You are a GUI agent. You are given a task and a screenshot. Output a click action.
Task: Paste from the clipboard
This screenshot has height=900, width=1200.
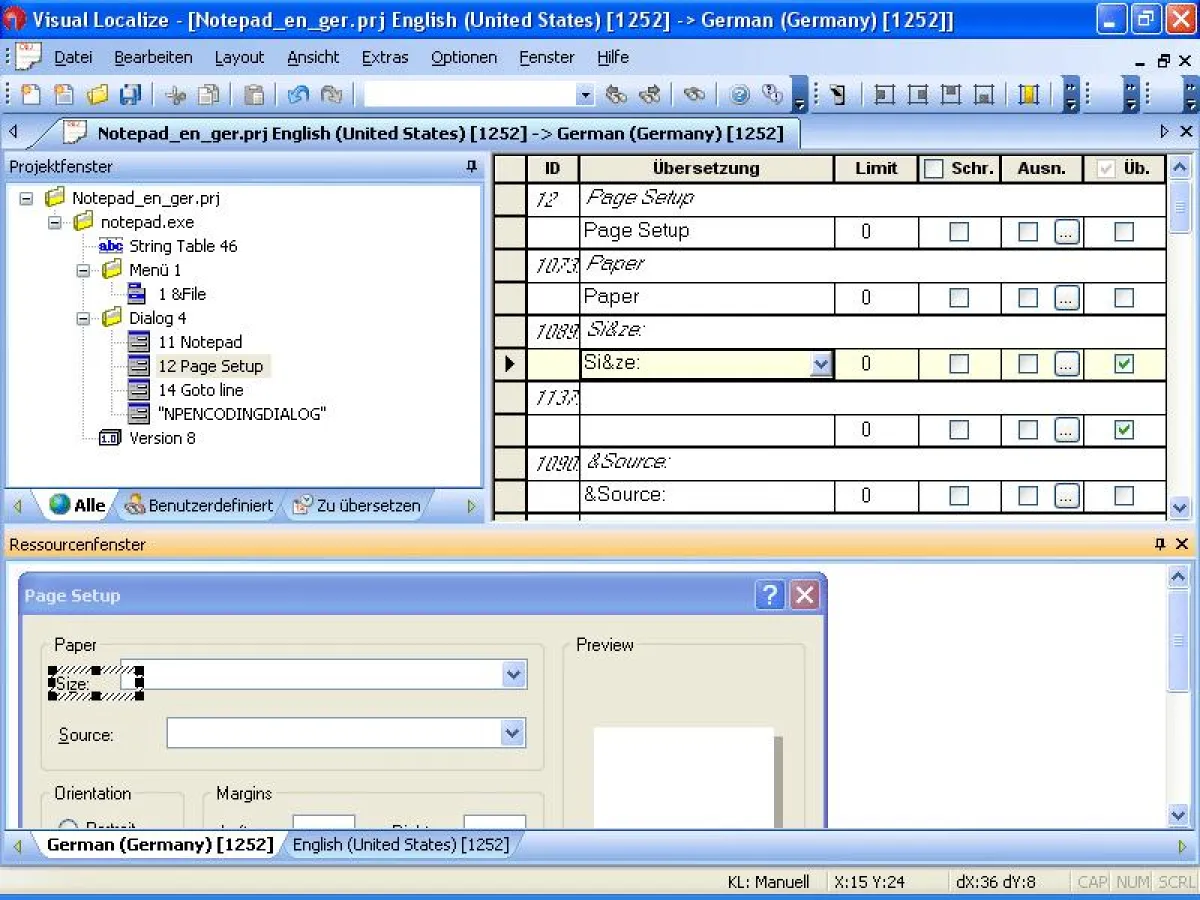click(x=253, y=94)
